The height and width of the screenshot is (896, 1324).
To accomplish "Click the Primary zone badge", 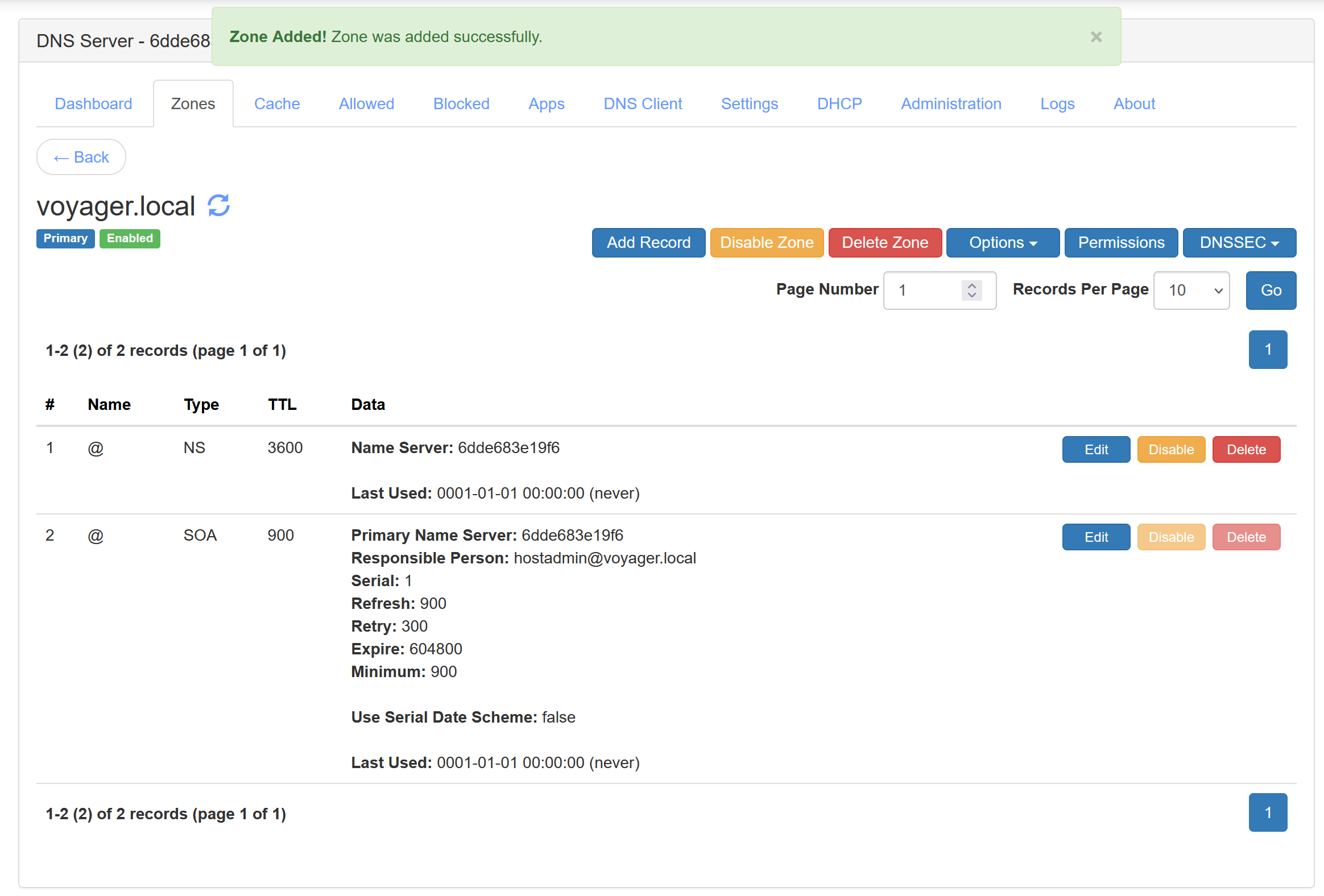I will tap(65, 239).
